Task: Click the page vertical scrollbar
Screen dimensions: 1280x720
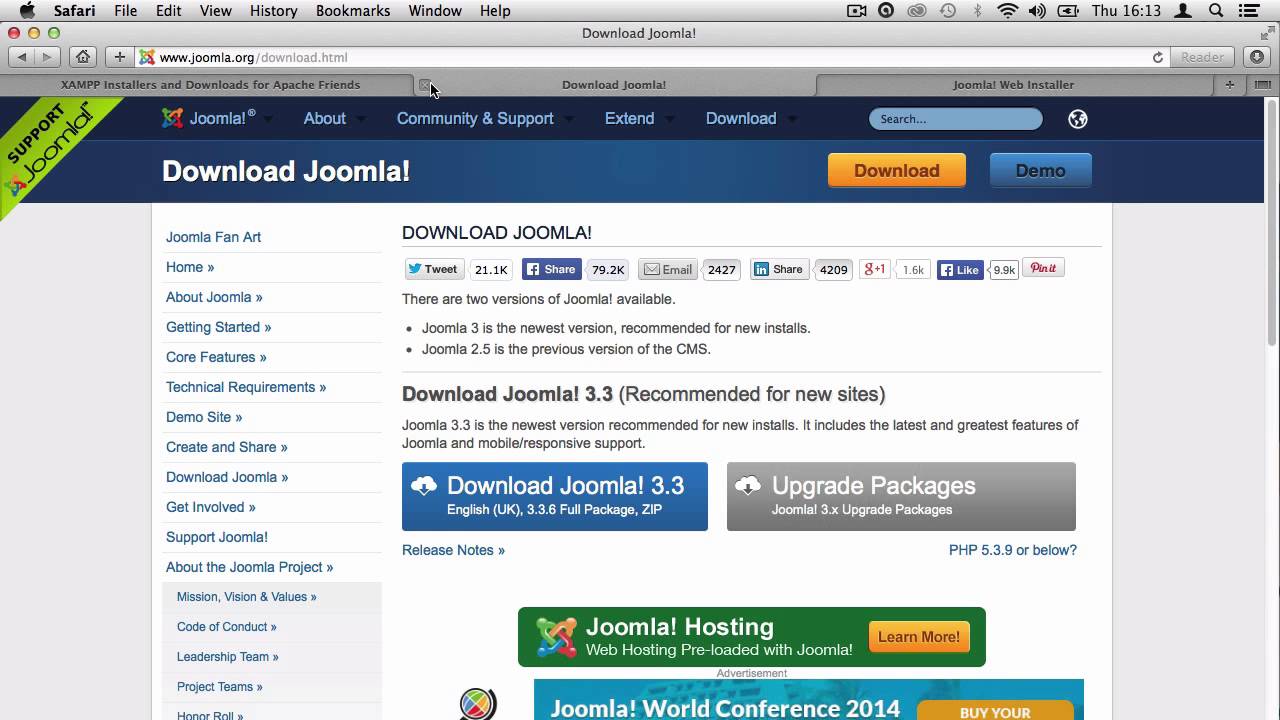Action: (x=1272, y=221)
